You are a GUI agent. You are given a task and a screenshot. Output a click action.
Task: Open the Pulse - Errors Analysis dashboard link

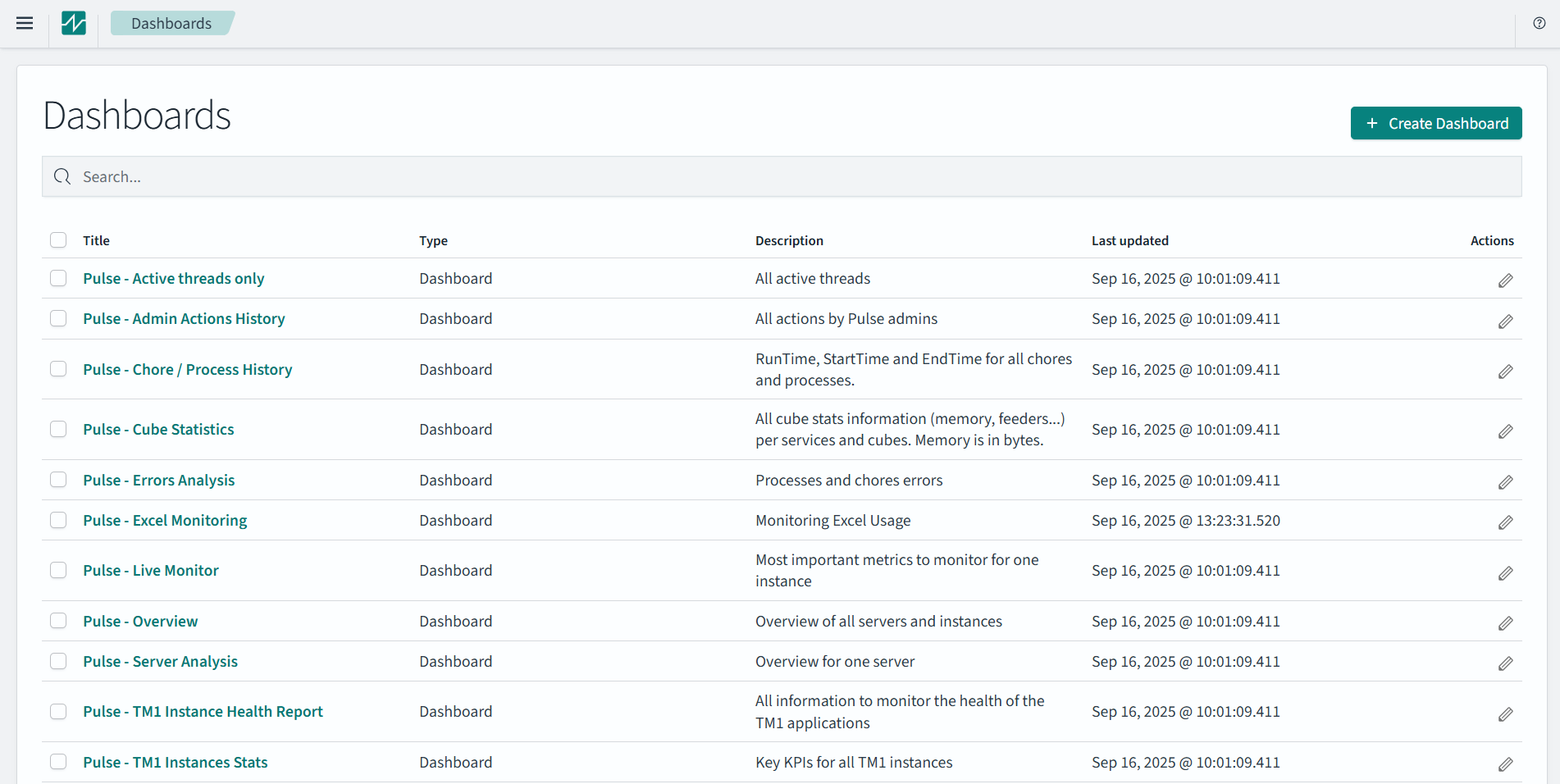click(159, 480)
